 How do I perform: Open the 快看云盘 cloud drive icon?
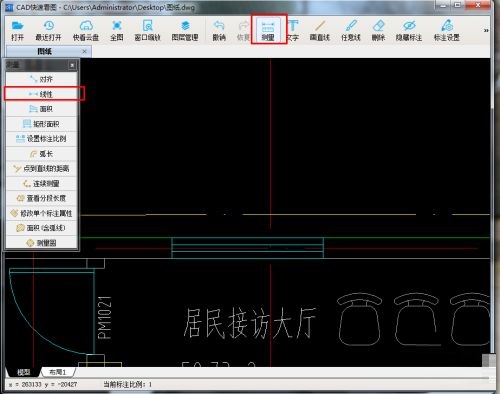click(x=86, y=30)
